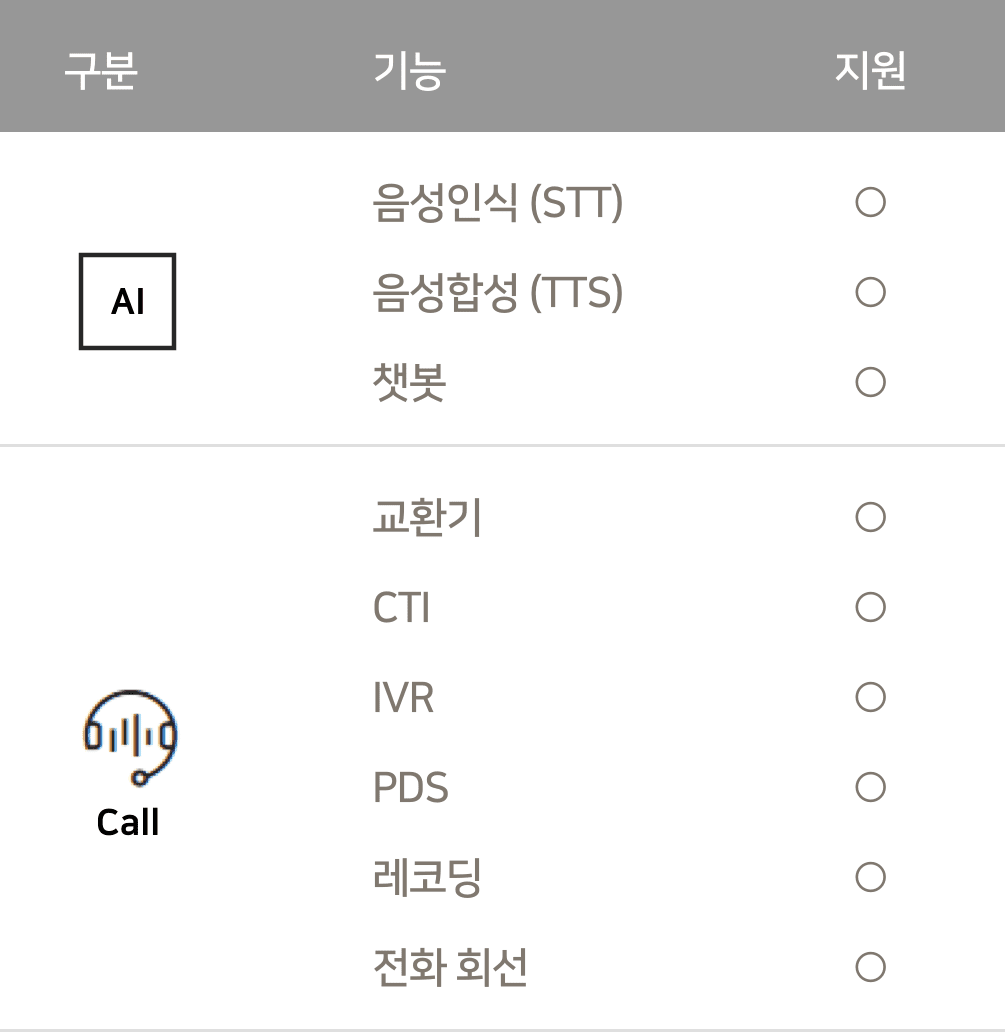
Task: Open the 음성인식 (STT) feature text
Action: [x=498, y=203]
